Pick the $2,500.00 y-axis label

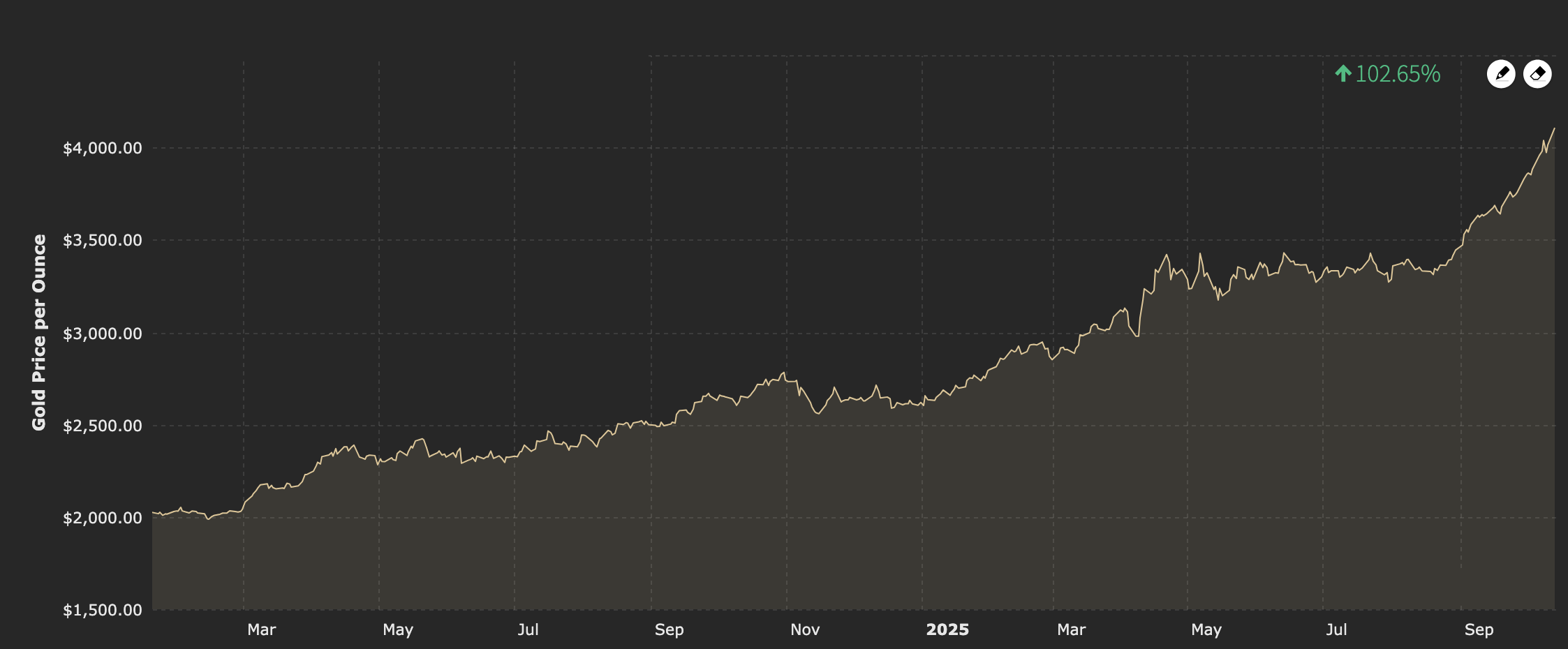[x=103, y=426]
